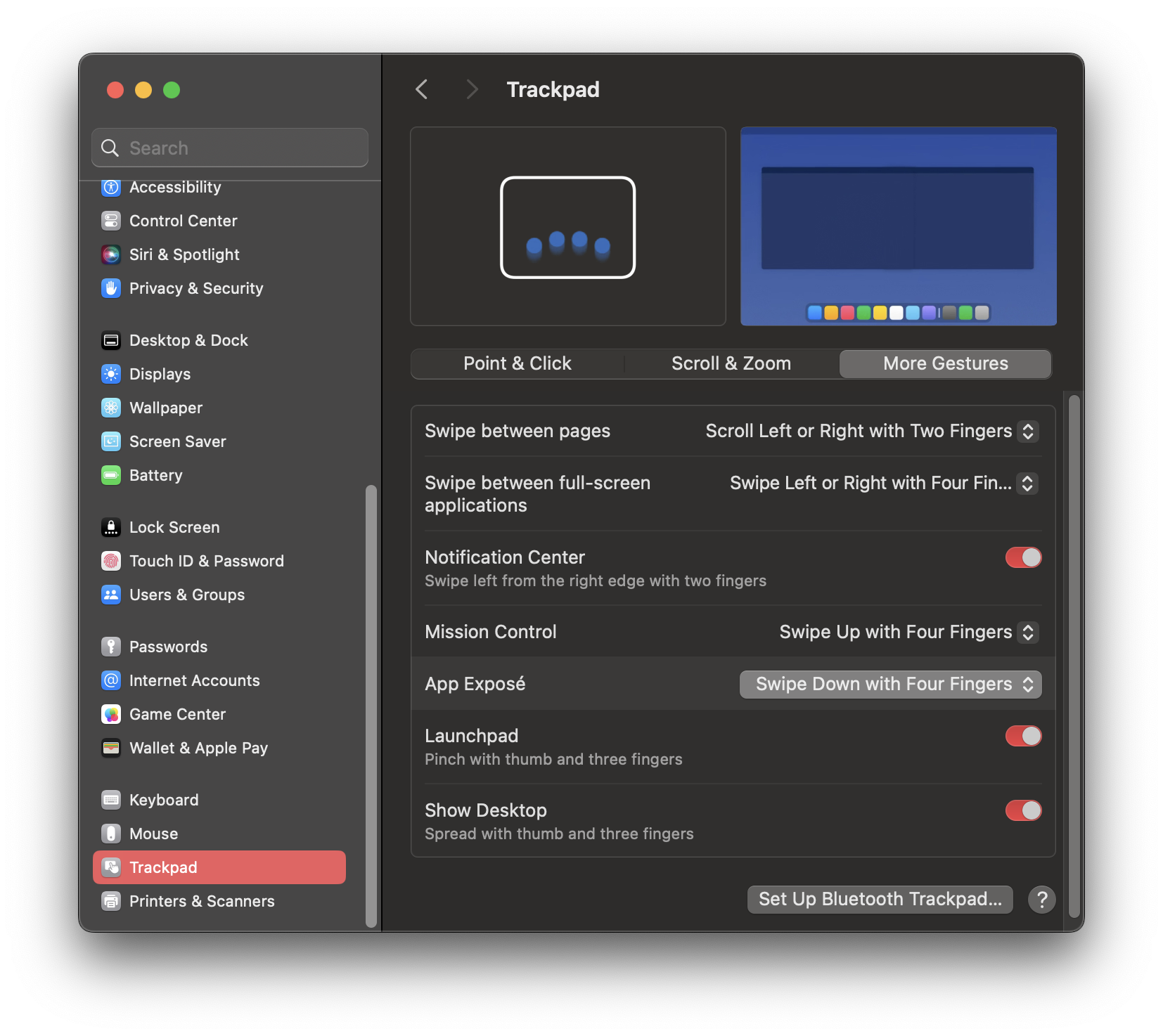
Task: Click the Trackpad icon in sidebar
Action: click(111, 867)
